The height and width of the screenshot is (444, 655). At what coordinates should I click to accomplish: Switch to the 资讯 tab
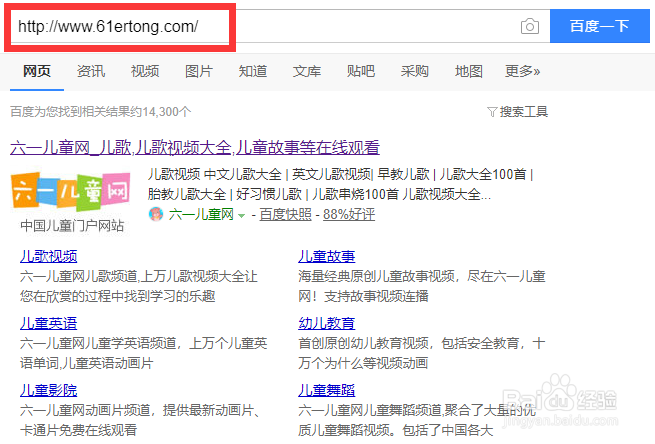coord(91,71)
